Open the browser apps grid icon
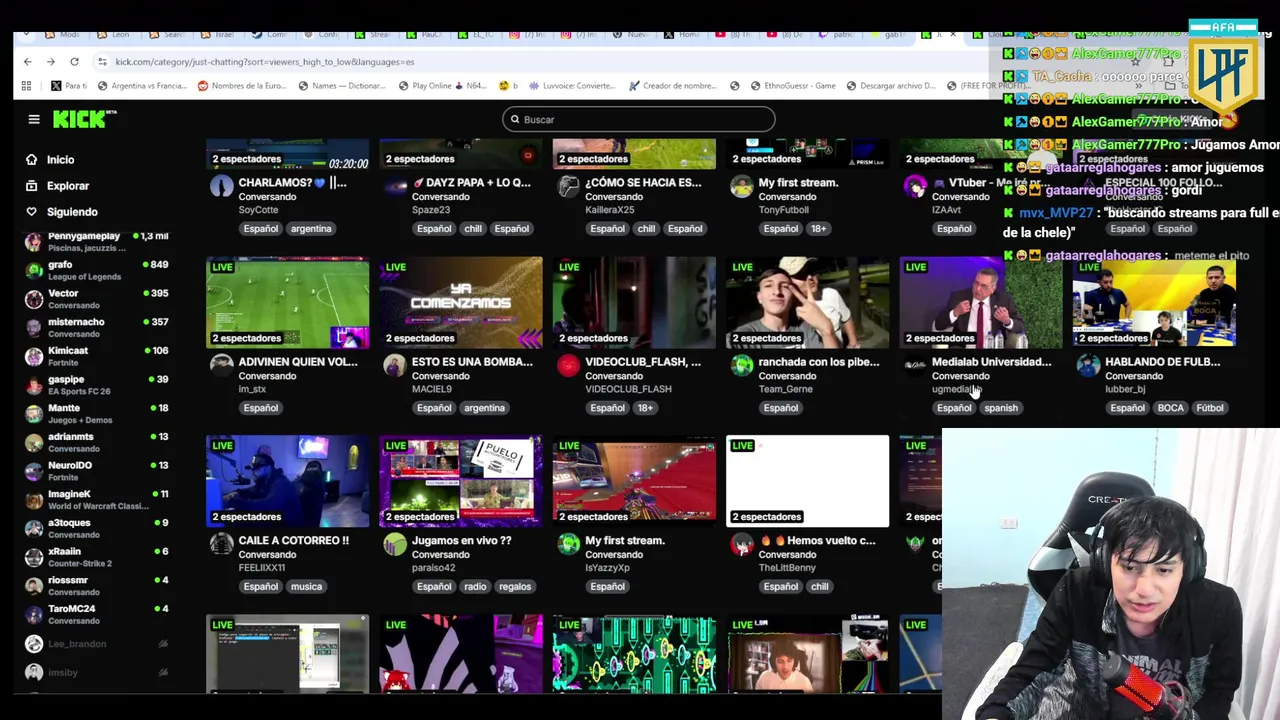This screenshot has height=720, width=1280. [26, 86]
